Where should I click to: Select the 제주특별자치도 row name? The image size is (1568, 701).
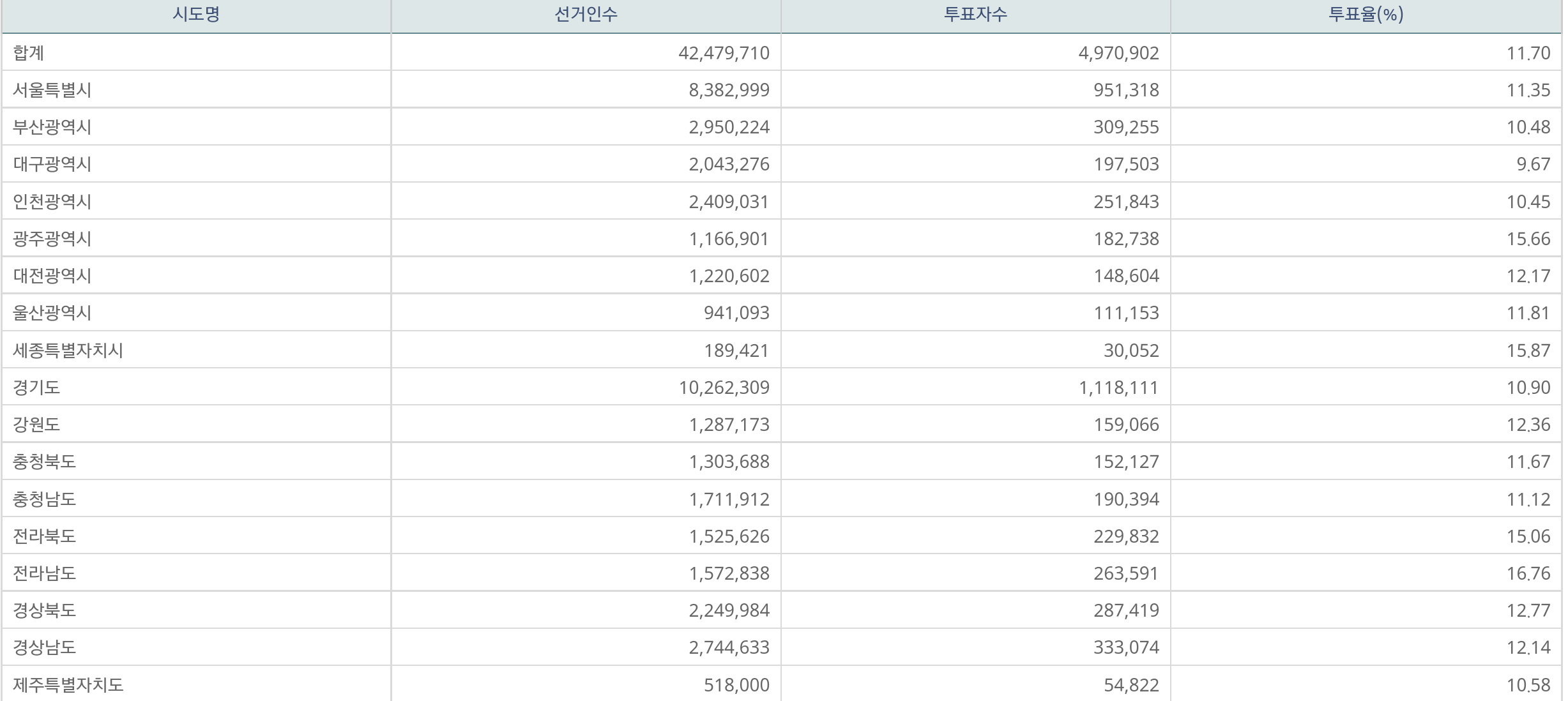coord(68,685)
